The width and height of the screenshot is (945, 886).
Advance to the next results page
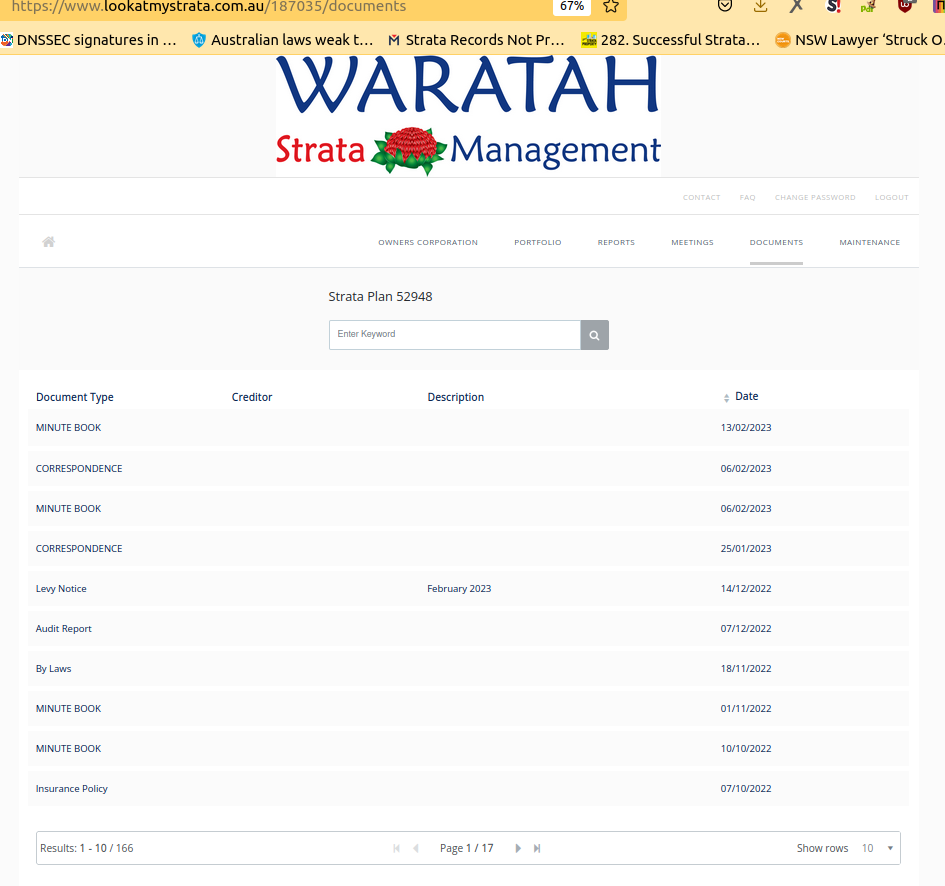click(x=518, y=848)
